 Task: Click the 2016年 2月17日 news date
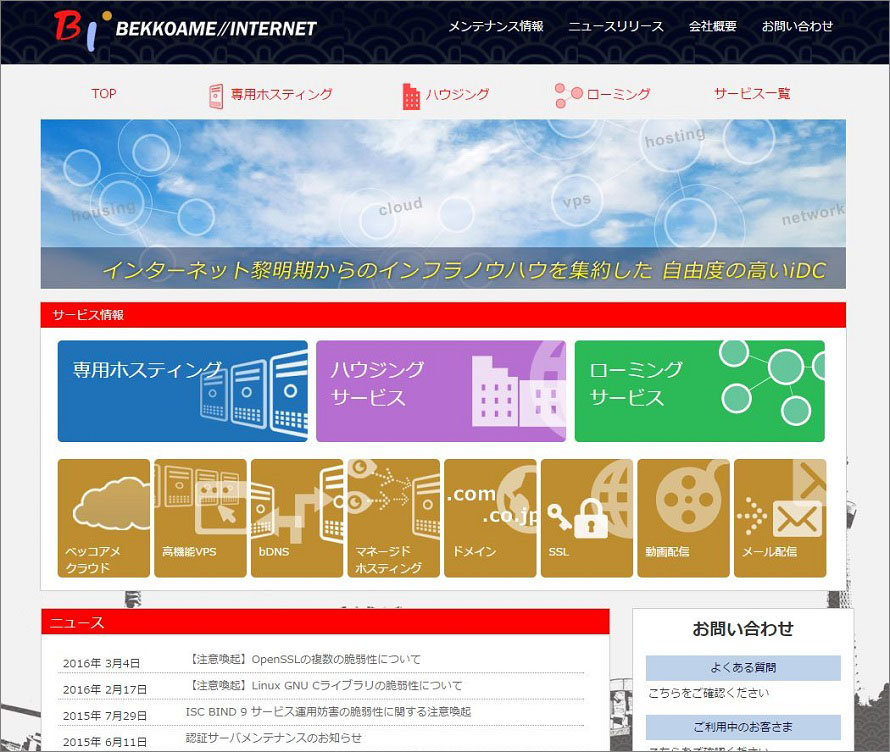(x=104, y=690)
